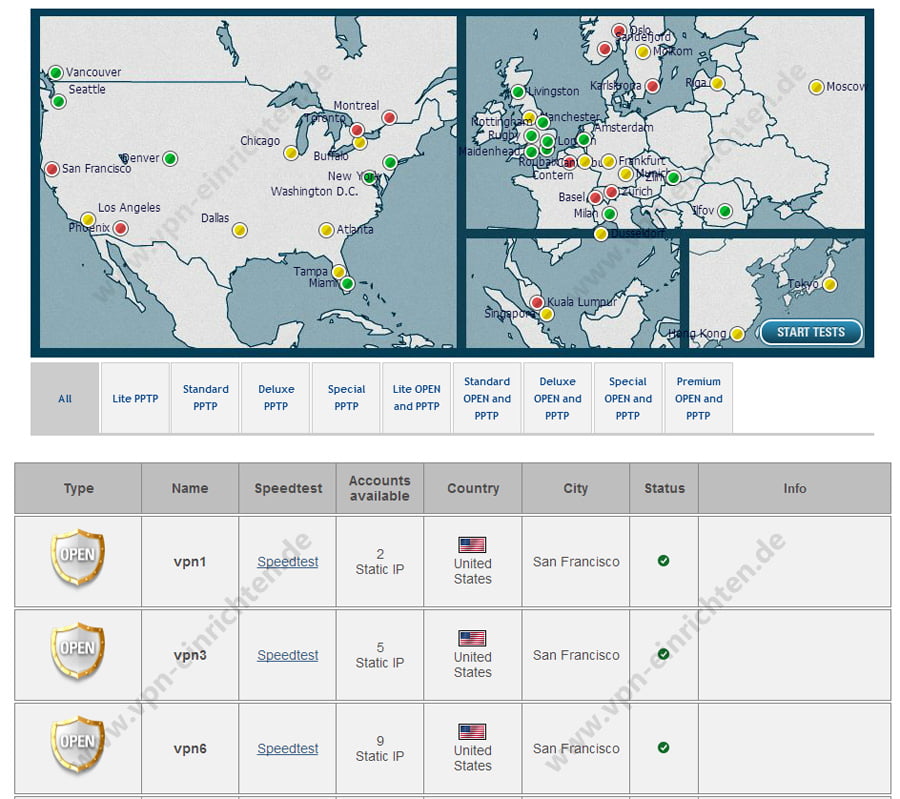Select the Kuala Lumpur red marker
Viewport: 900px width, 799px height.
pos(537,302)
